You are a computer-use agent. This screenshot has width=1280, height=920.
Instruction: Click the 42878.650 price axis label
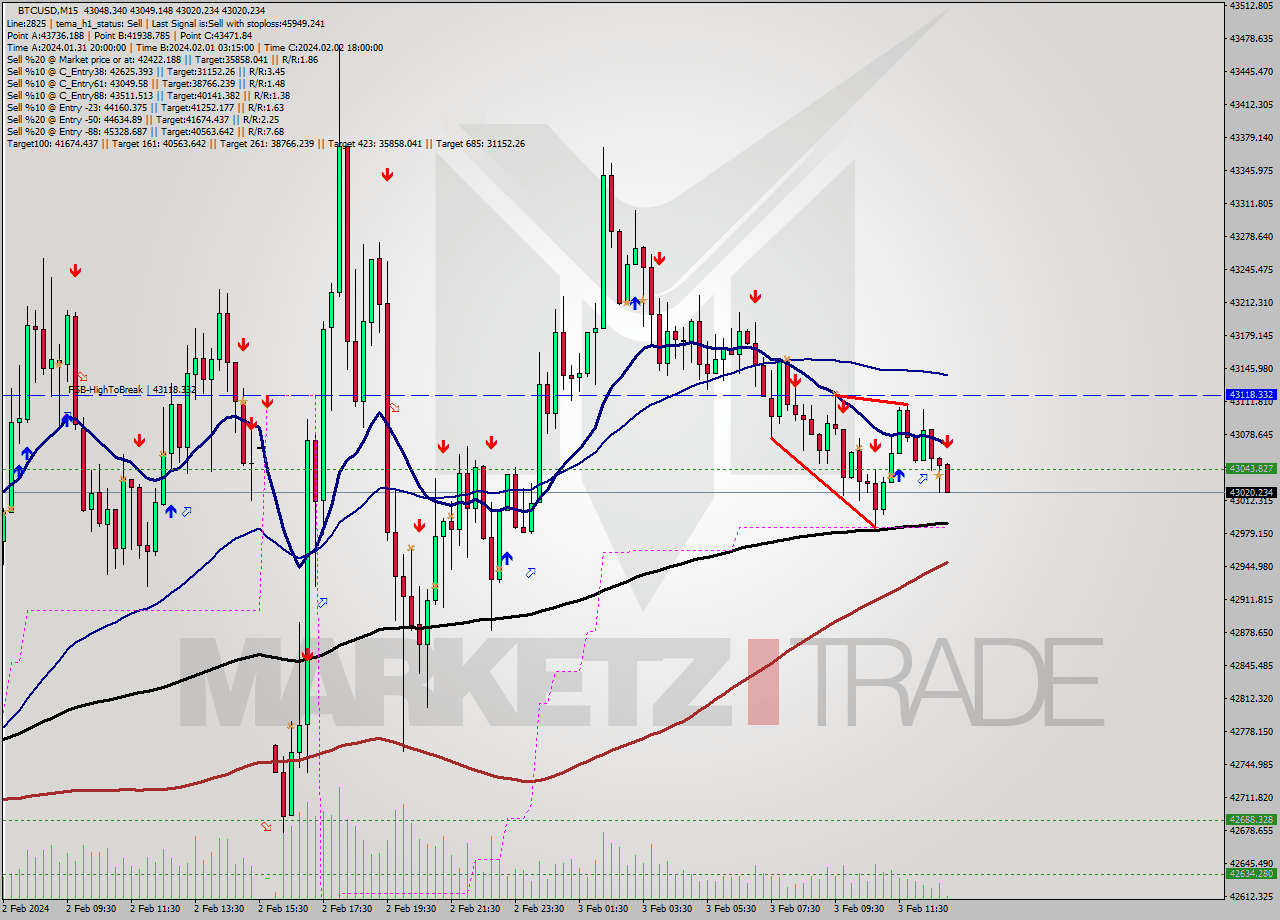1251,632
